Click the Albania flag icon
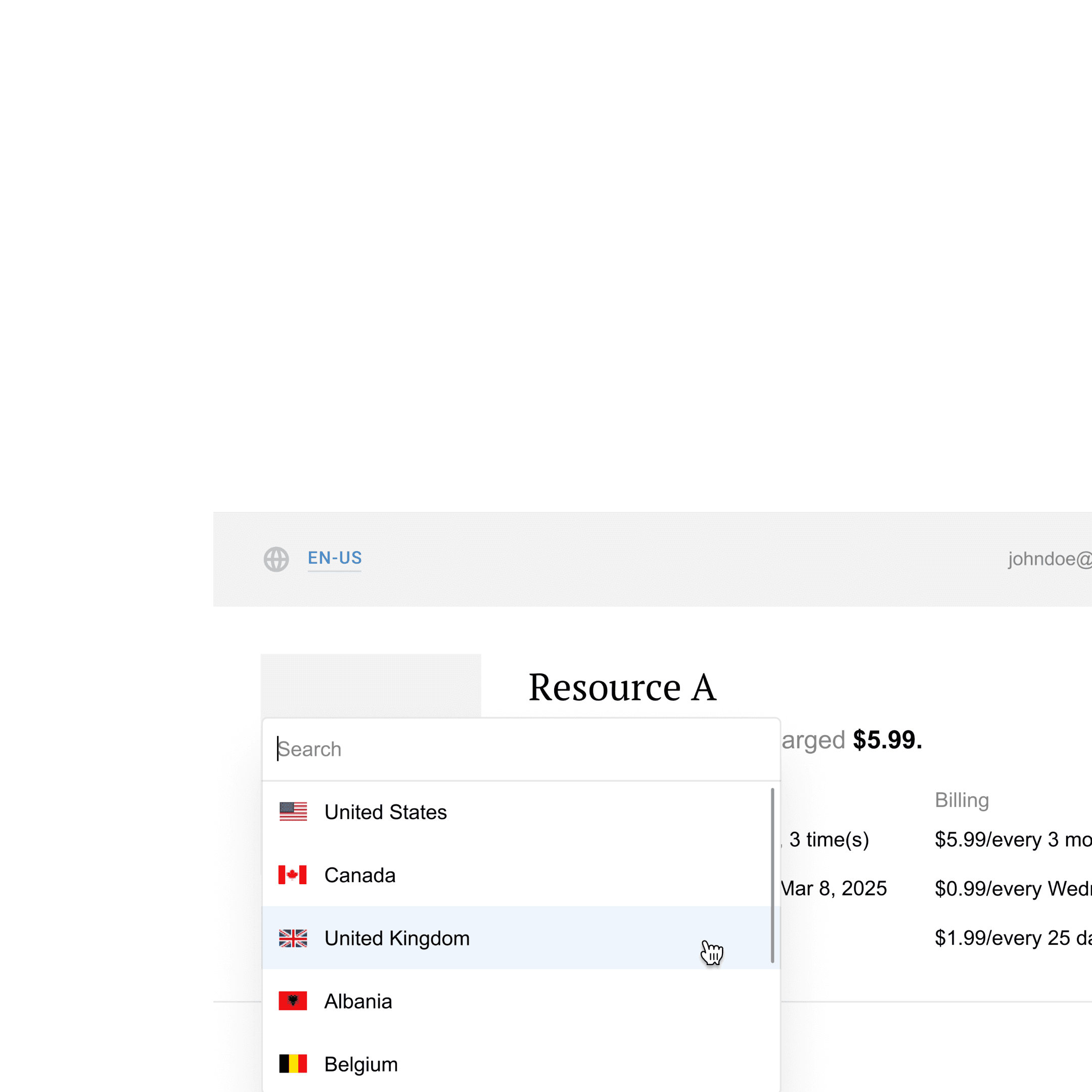1092x1092 pixels. click(293, 1001)
